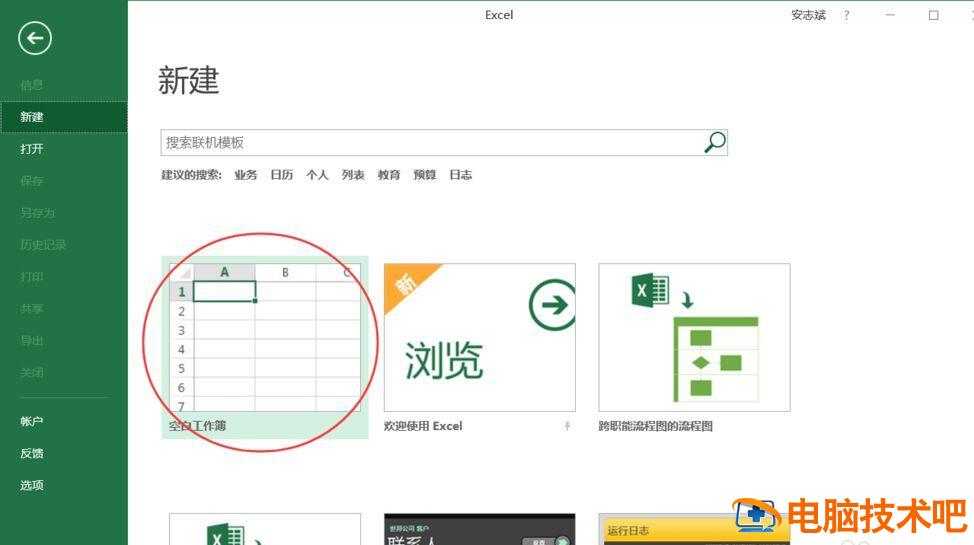This screenshot has width=974, height=545.
Task: Pin the 欢迎使用 Excel template
Action: pyautogui.click(x=567, y=426)
